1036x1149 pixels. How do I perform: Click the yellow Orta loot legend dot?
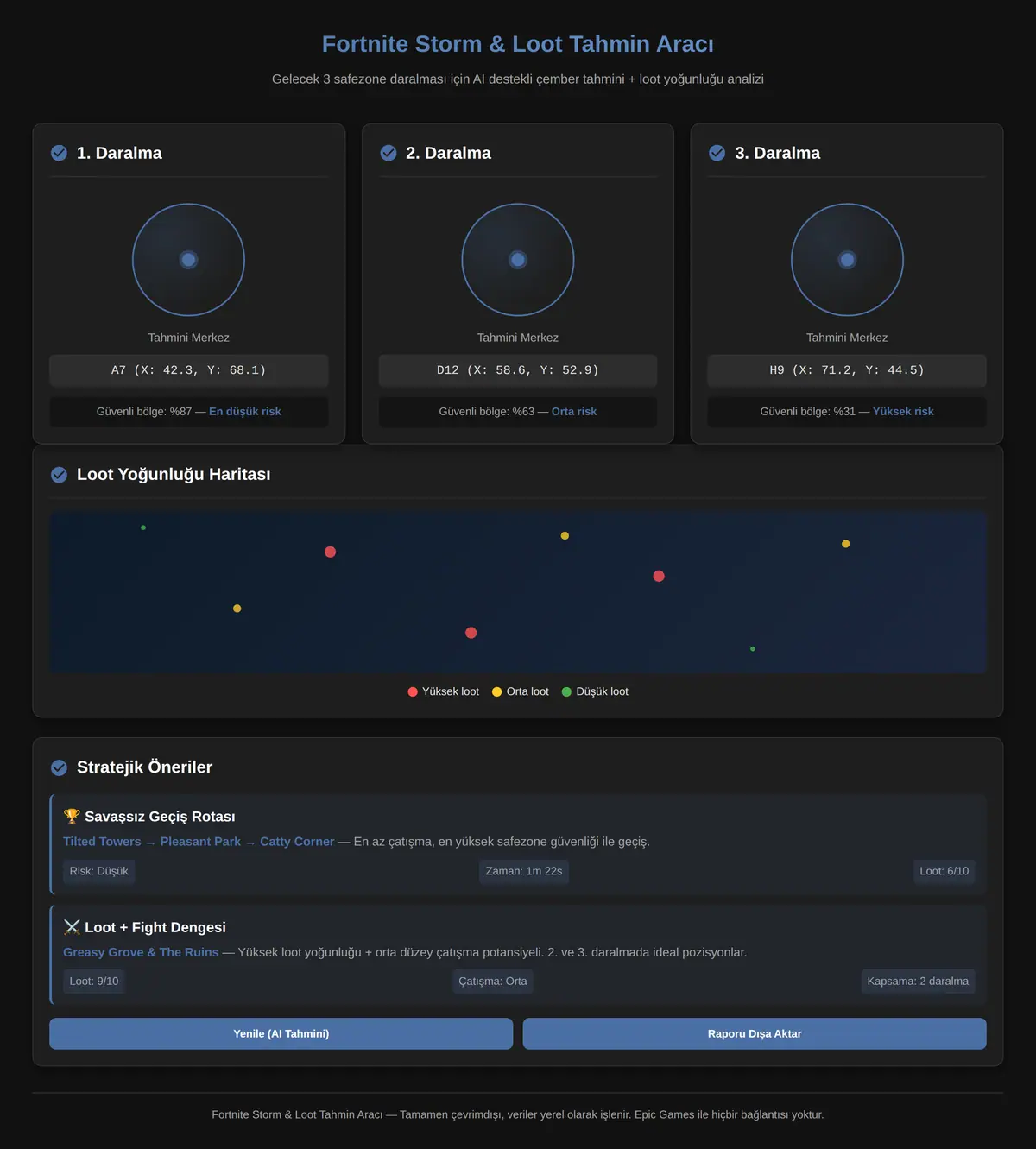click(x=496, y=691)
